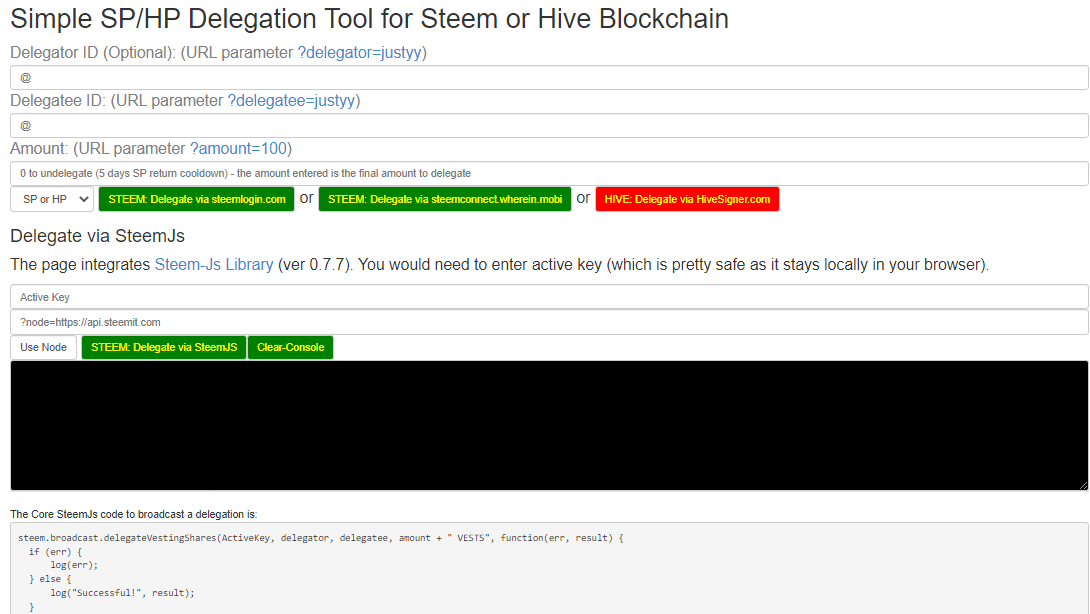Focus the Delegatee ID input field
The image size is (1090, 614).
click(x=549, y=126)
